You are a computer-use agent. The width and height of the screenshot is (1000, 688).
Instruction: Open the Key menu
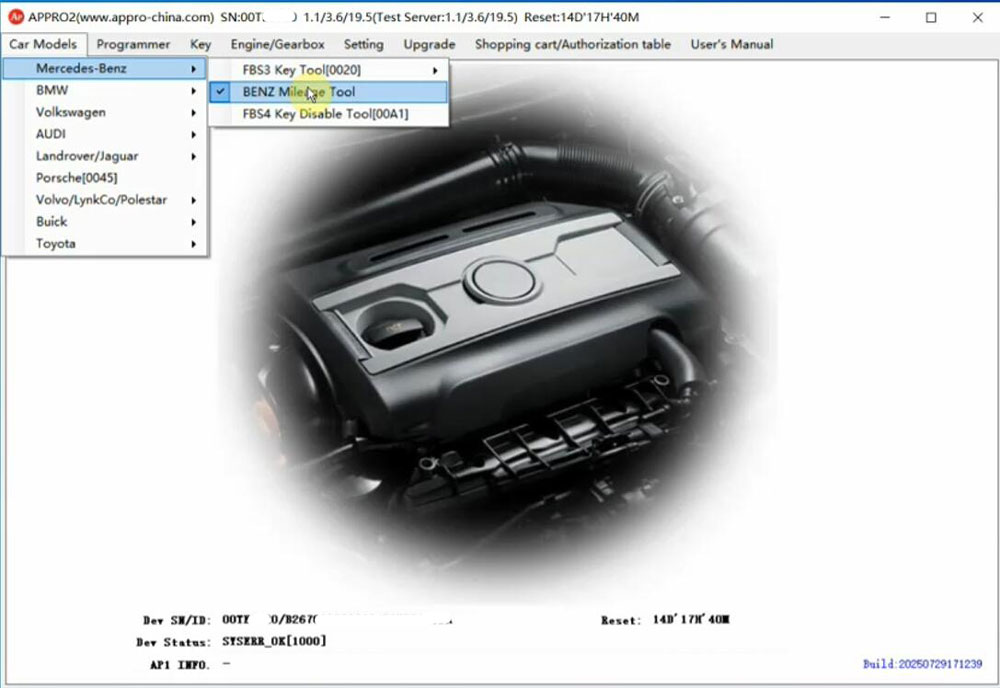tap(200, 44)
